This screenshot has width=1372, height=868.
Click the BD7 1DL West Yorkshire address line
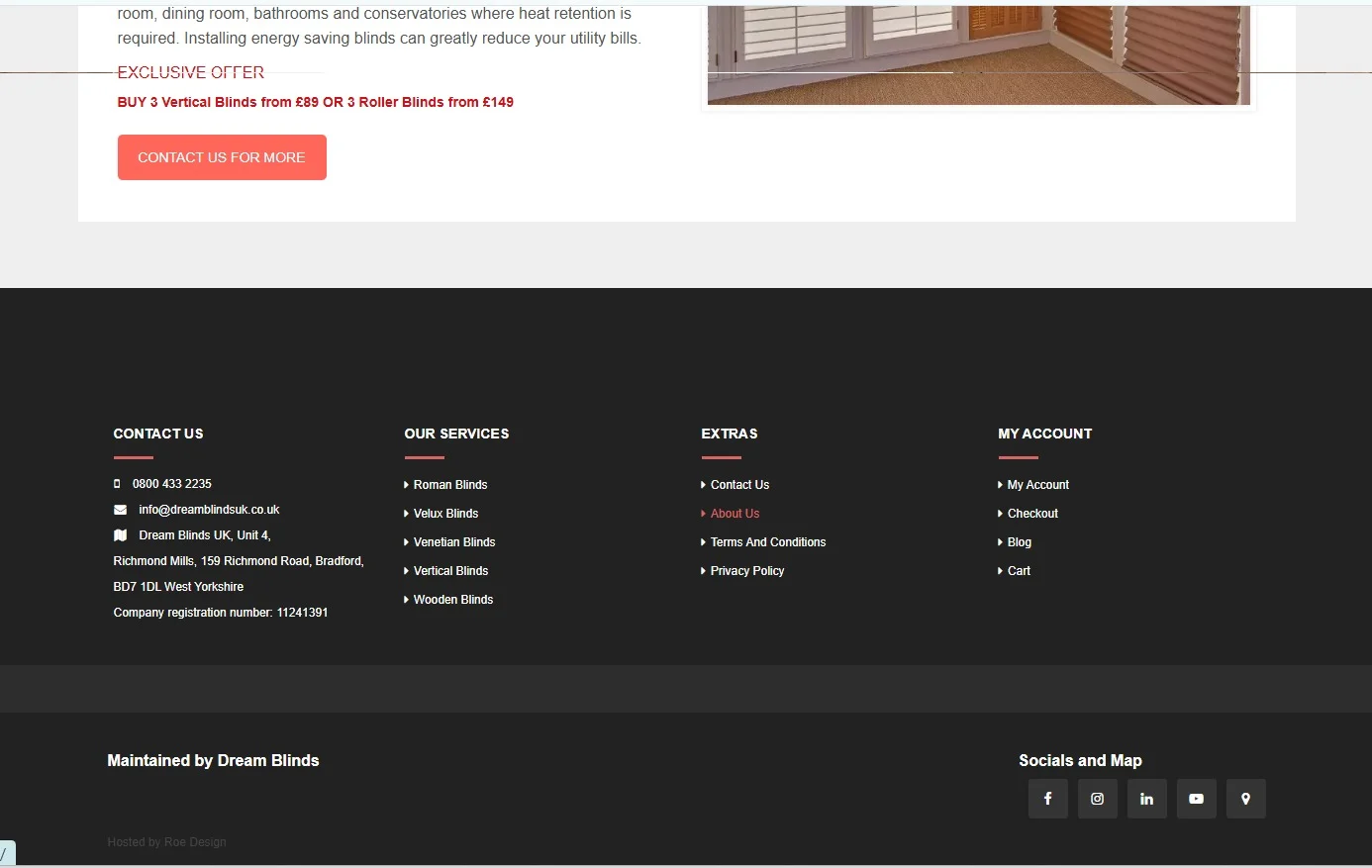pyautogui.click(x=178, y=587)
